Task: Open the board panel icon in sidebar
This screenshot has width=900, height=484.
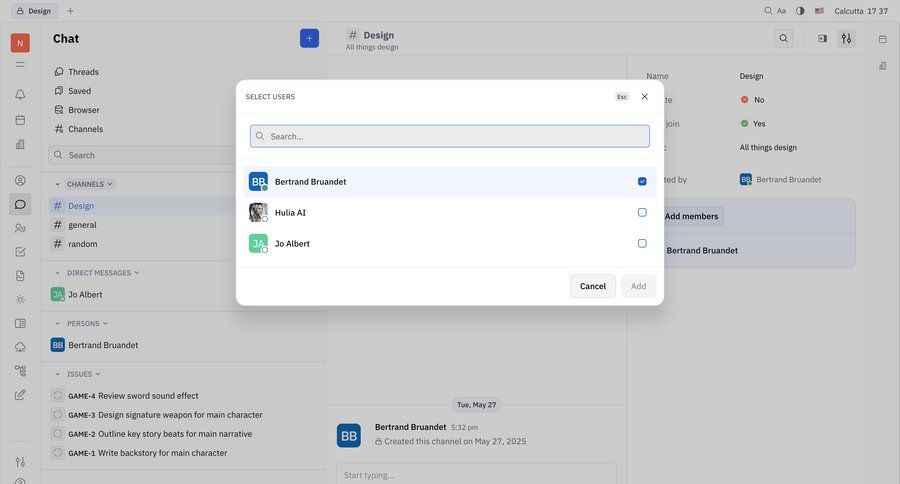Action: 20,323
